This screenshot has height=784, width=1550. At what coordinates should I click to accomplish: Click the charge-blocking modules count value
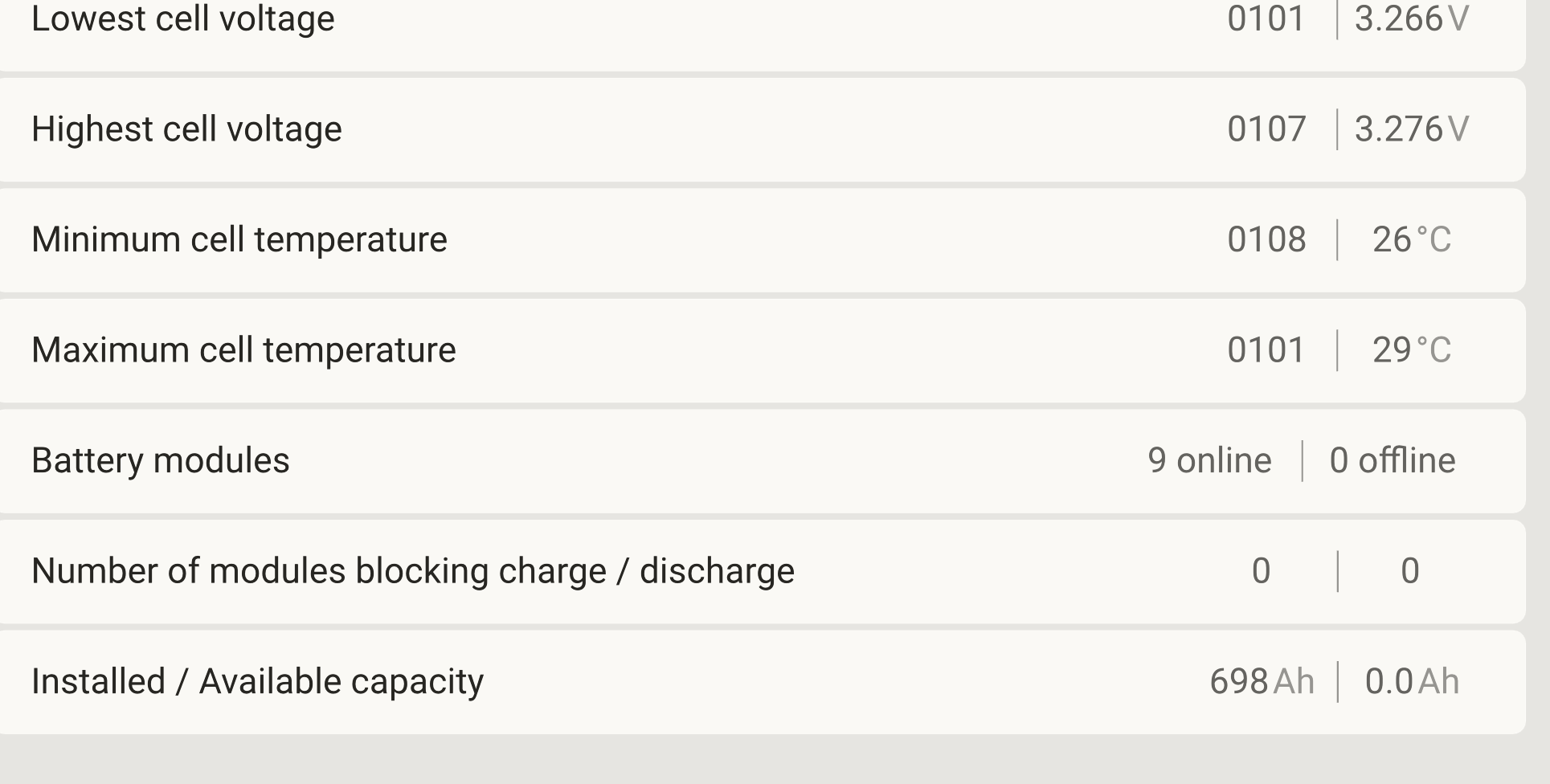(x=1261, y=571)
